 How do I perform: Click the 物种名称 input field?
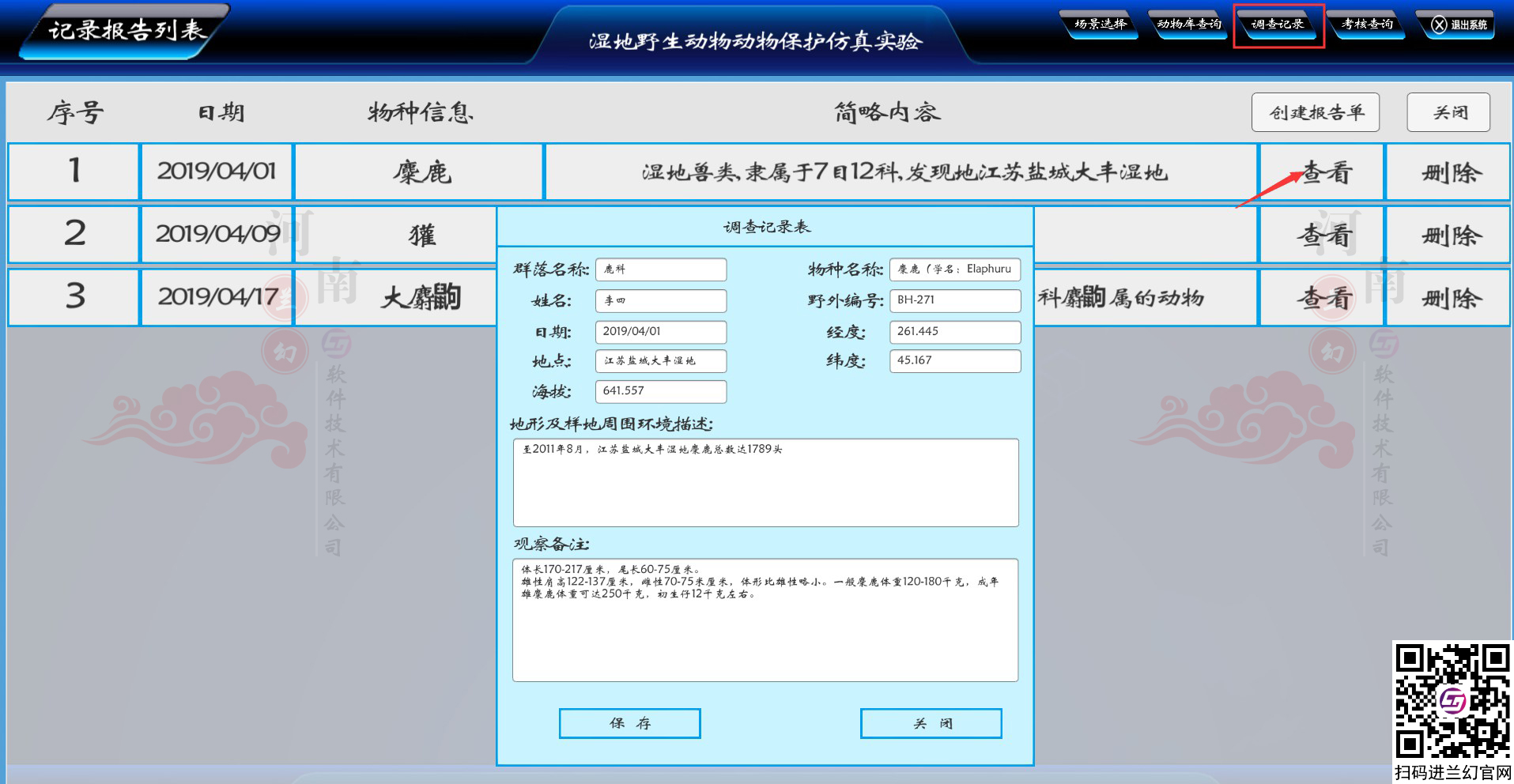click(954, 269)
